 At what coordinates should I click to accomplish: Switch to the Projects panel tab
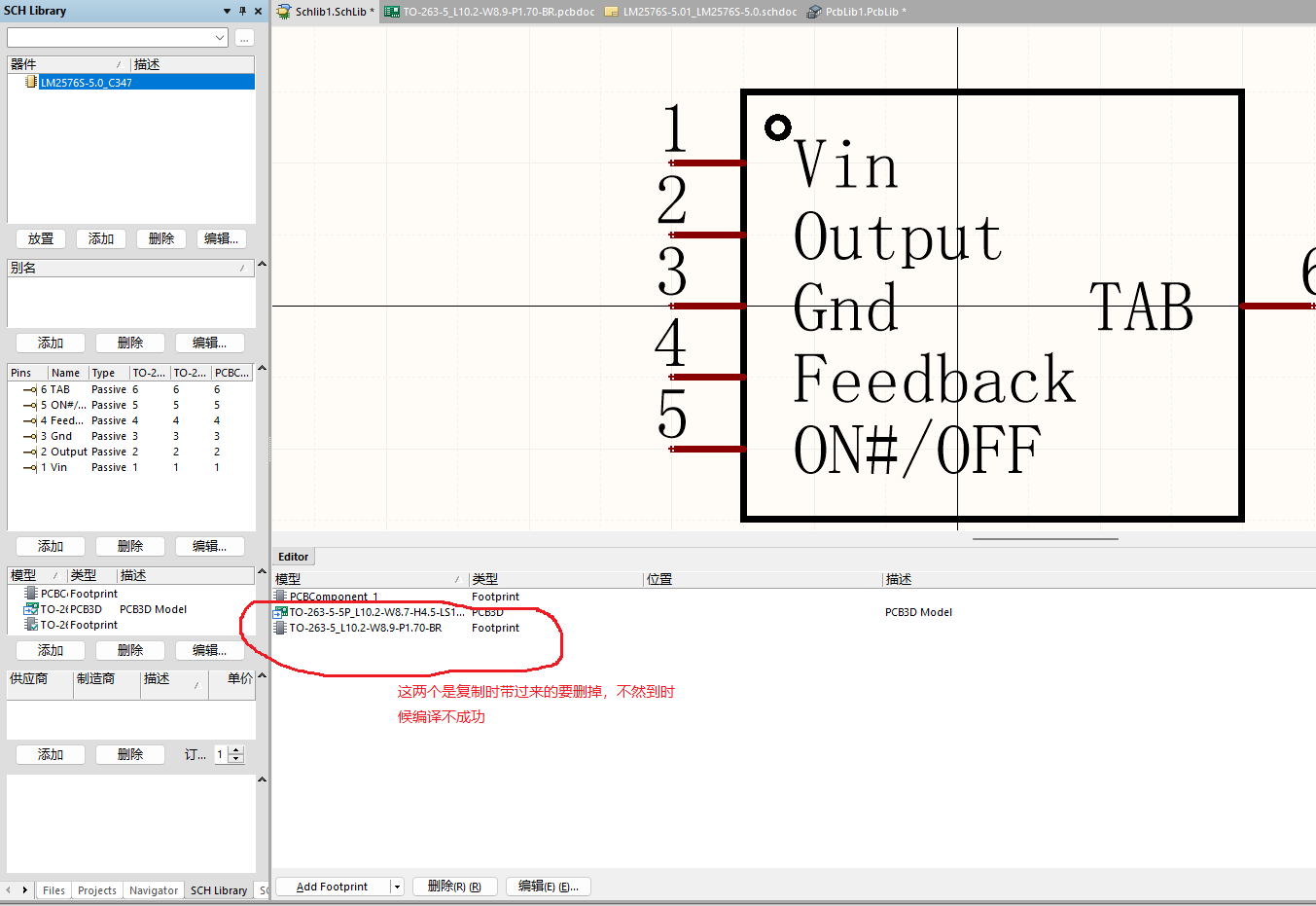(x=96, y=890)
